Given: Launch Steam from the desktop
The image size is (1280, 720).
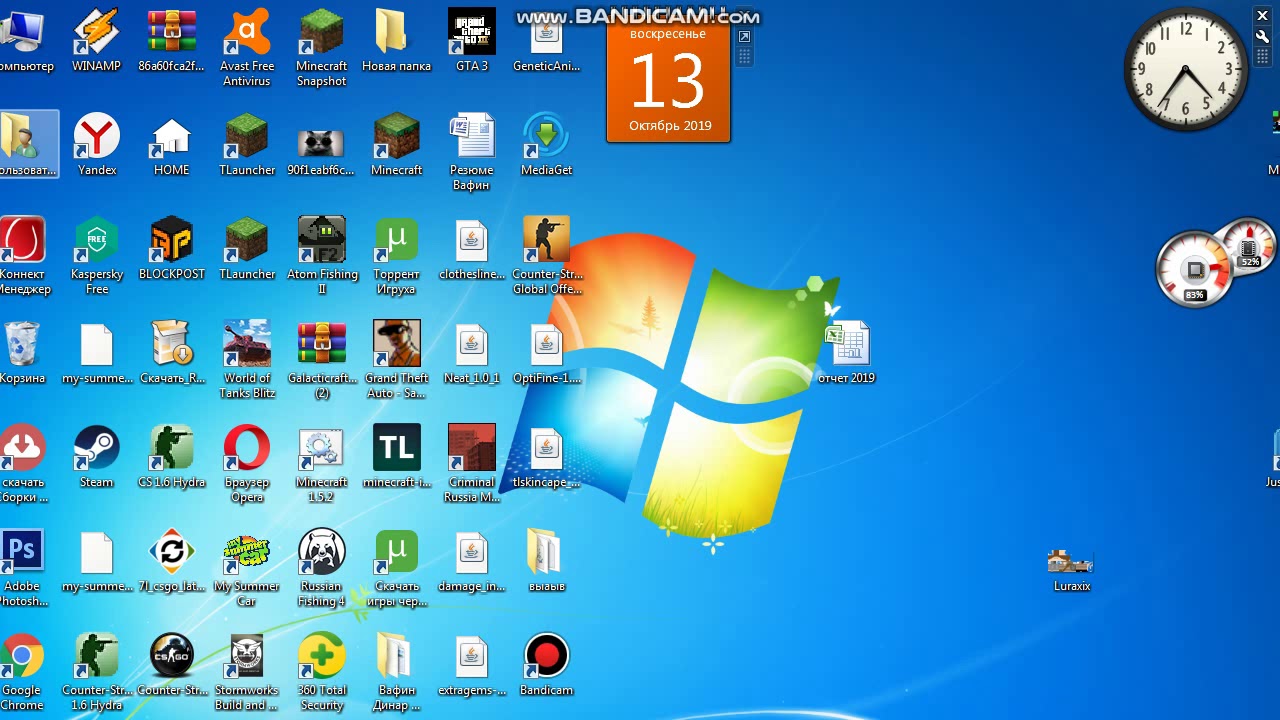Looking at the screenshot, I should (97, 456).
